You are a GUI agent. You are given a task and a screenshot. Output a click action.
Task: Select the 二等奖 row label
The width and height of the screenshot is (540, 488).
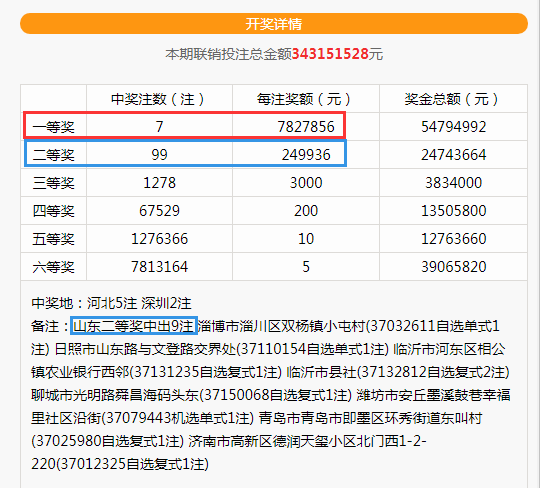53,155
